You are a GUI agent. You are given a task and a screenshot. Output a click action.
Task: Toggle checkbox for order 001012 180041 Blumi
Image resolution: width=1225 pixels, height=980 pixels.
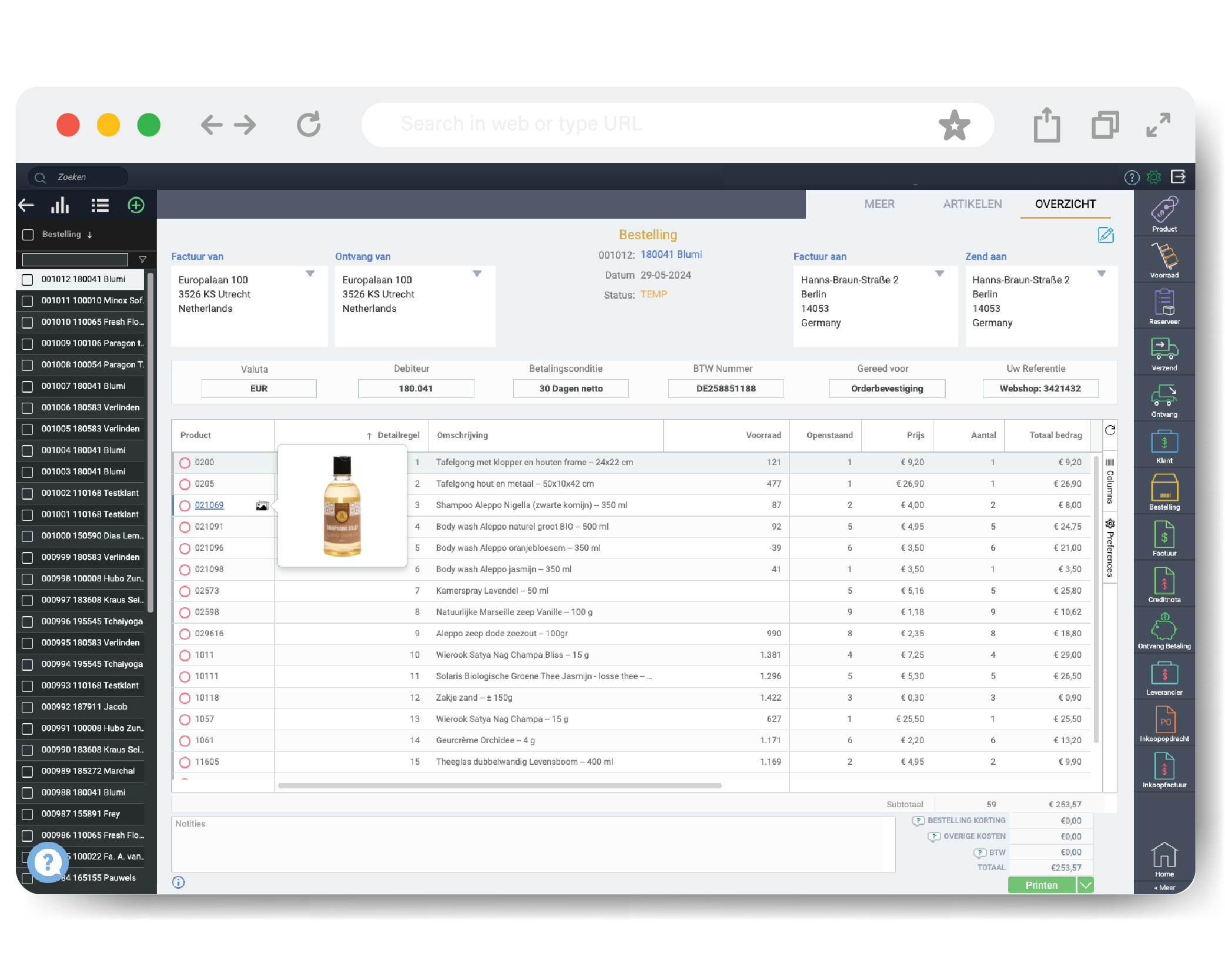[27, 278]
